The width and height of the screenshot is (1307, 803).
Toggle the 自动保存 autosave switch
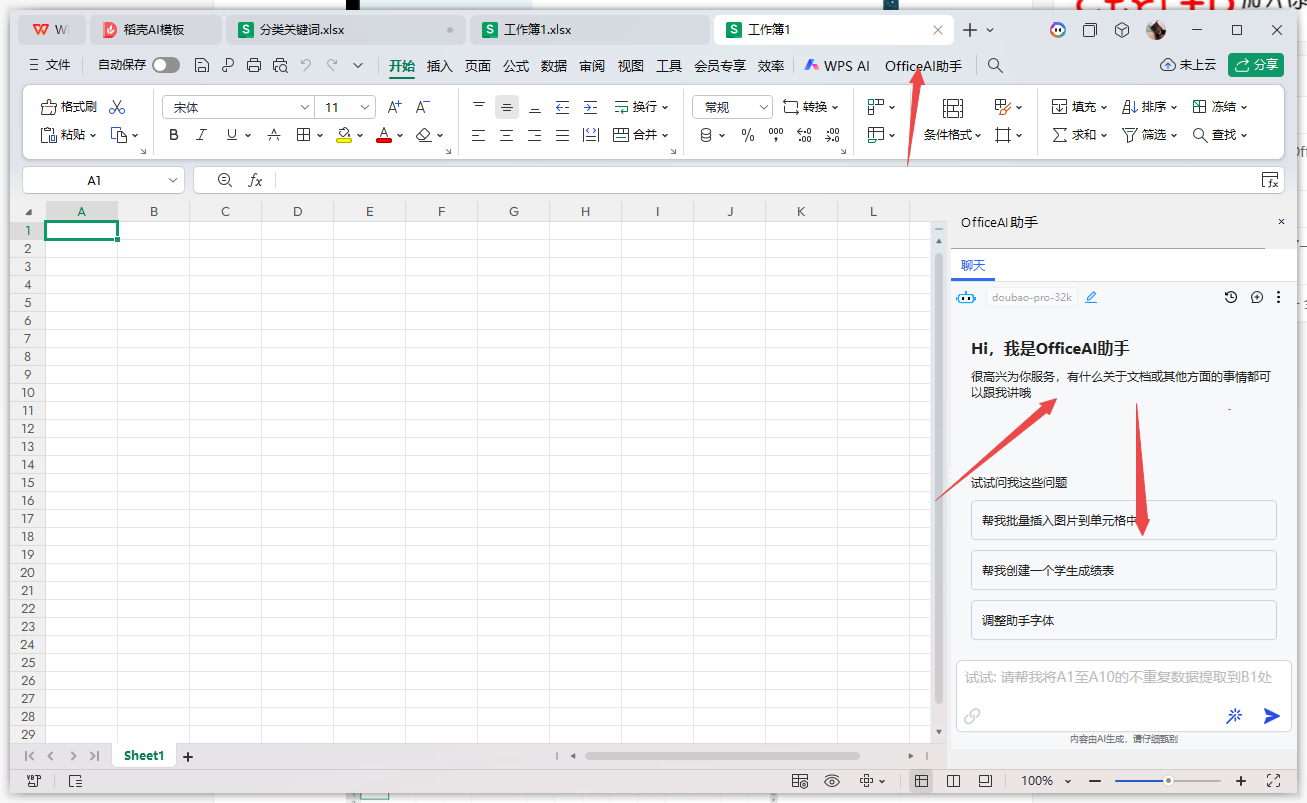[x=166, y=65]
